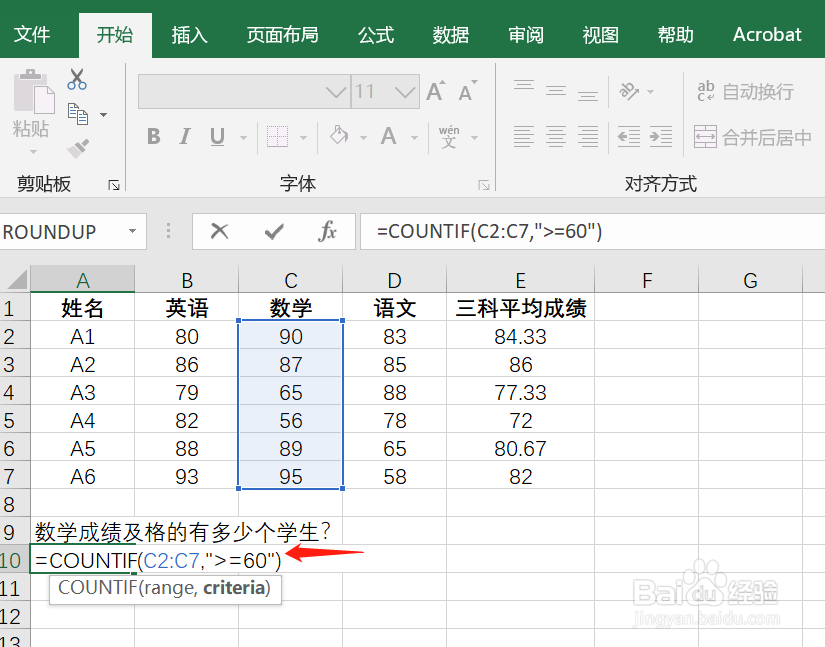The height and width of the screenshot is (647, 825).
Task: Select column E header
Action: (x=520, y=280)
